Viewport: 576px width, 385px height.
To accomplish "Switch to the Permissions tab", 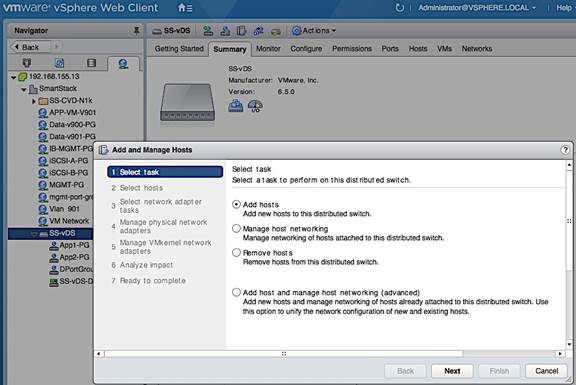I will tap(352, 48).
